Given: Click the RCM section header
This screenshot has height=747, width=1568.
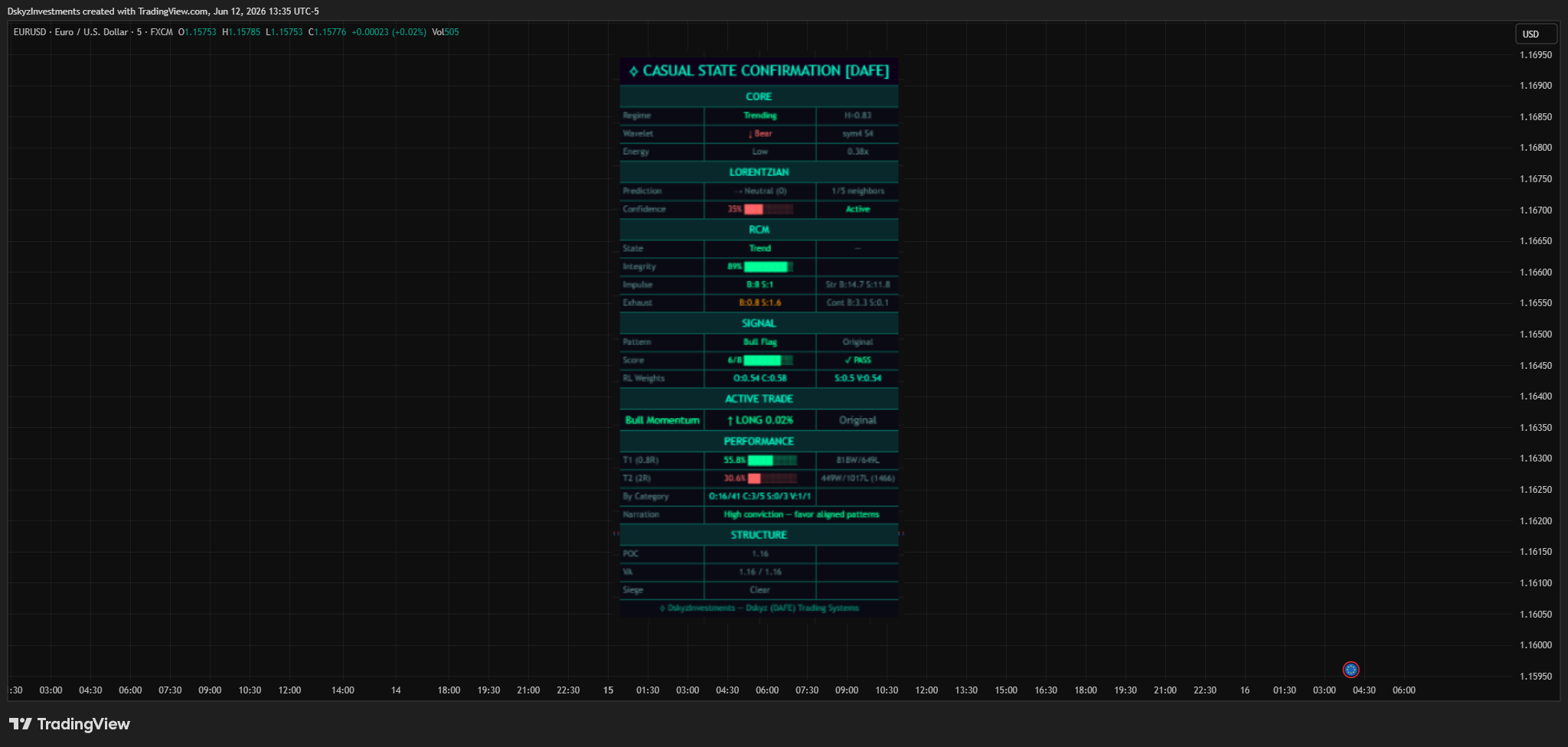Looking at the screenshot, I should tap(759, 230).
